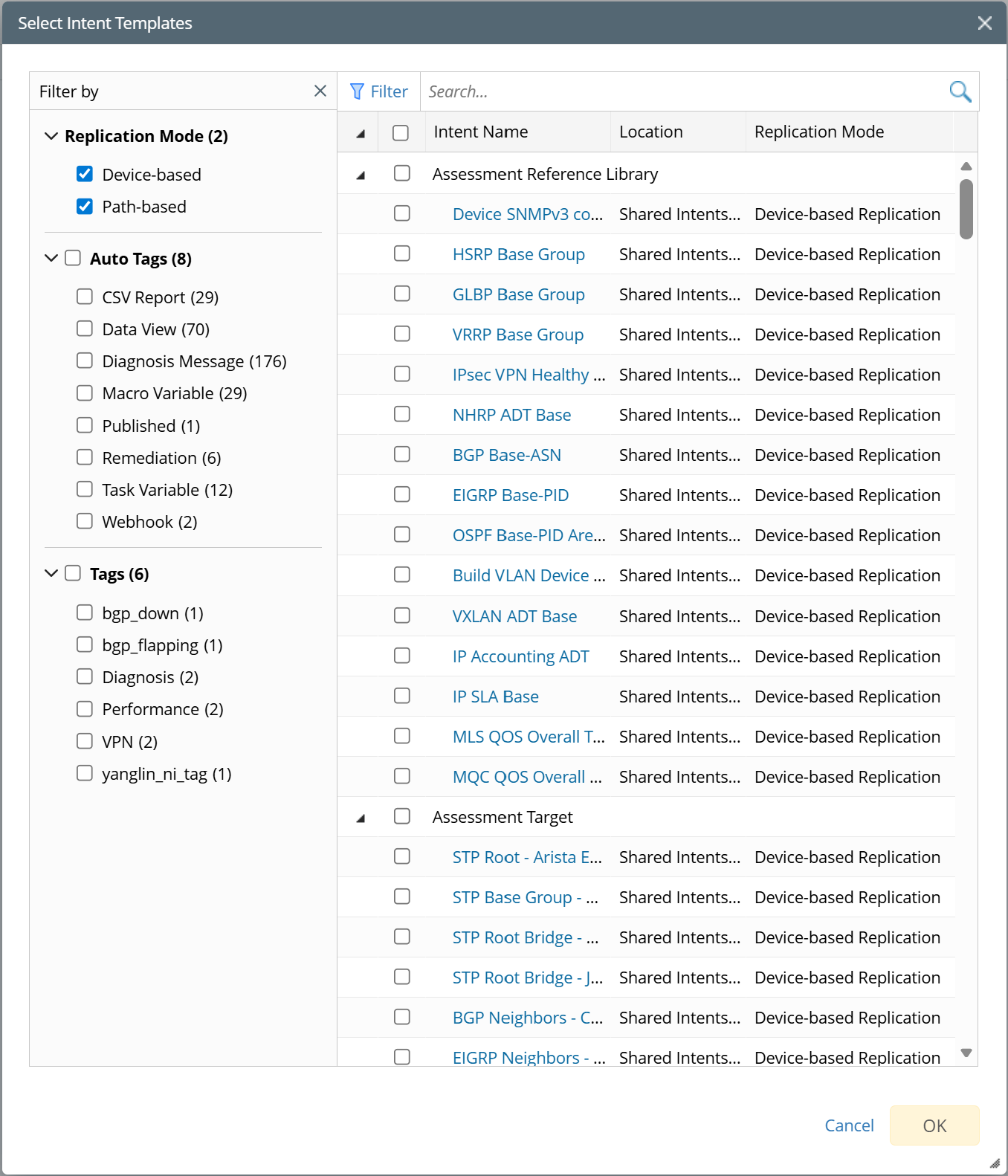Close the Select Intent Templates dialog
The height and width of the screenshot is (1176, 1008).
(x=985, y=23)
